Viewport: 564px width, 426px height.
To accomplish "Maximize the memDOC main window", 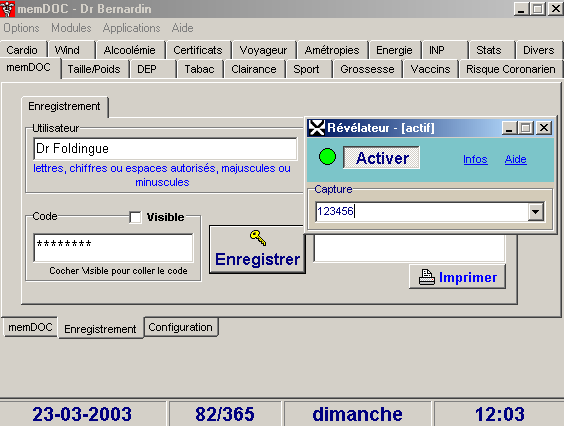I will tap(538, 9).
